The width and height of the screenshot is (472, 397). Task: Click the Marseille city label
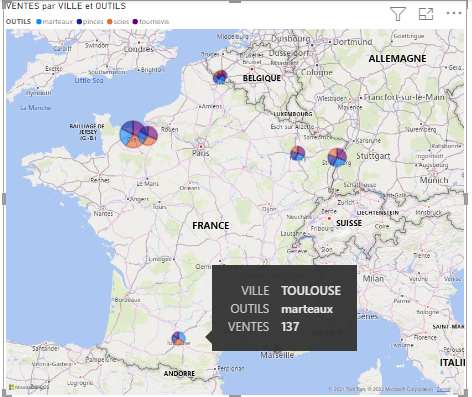(277, 355)
